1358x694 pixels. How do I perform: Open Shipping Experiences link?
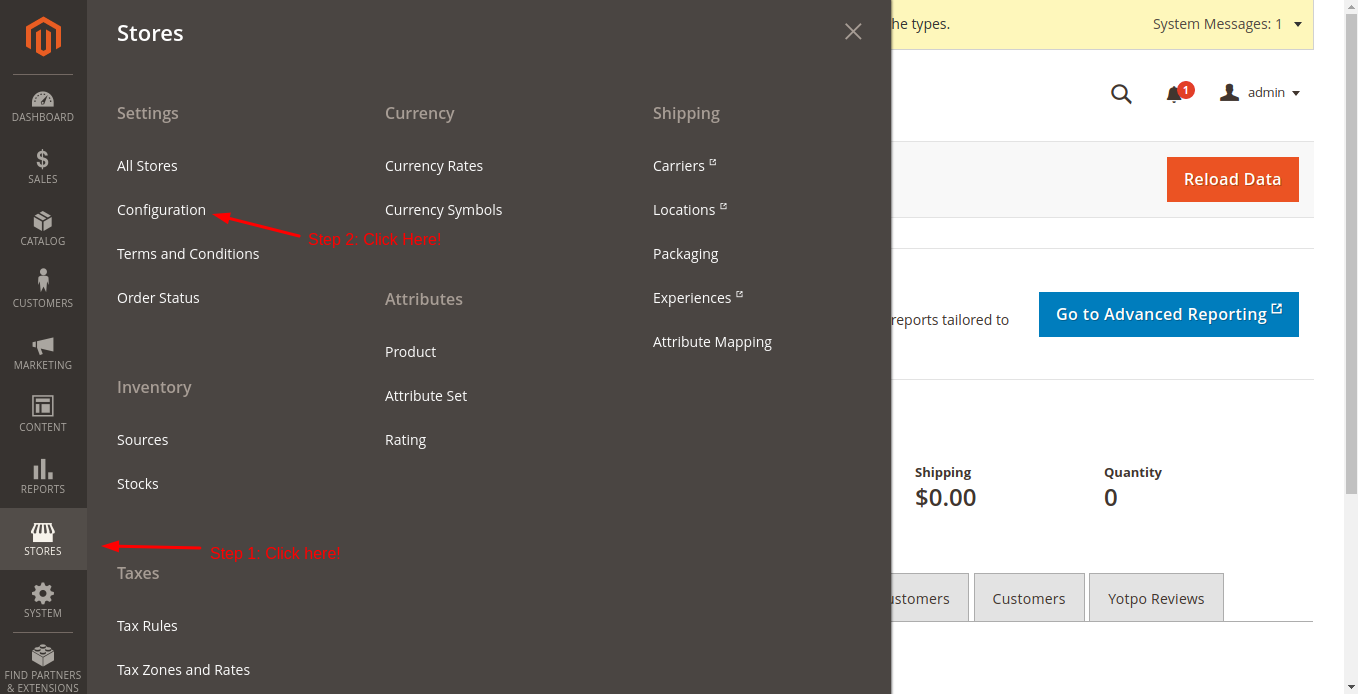(697, 298)
